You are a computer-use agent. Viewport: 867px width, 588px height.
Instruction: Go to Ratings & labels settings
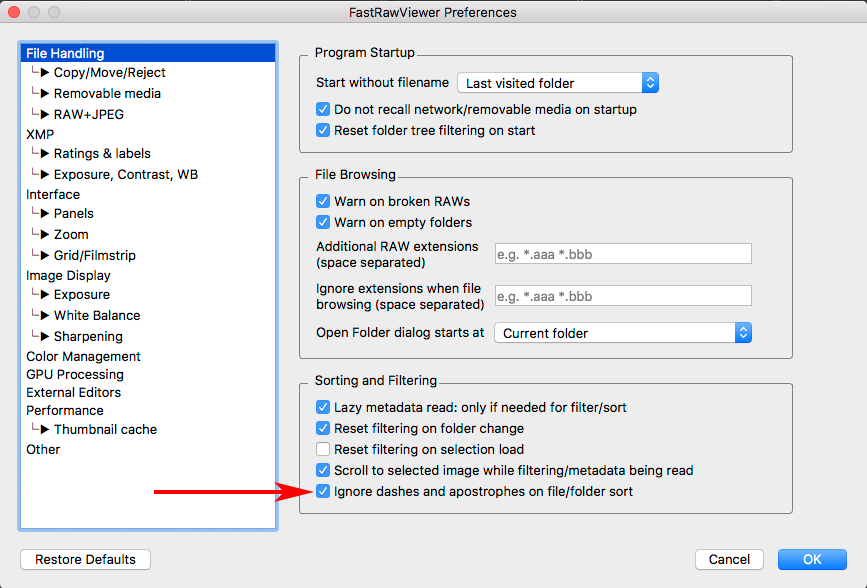[x=102, y=154]
